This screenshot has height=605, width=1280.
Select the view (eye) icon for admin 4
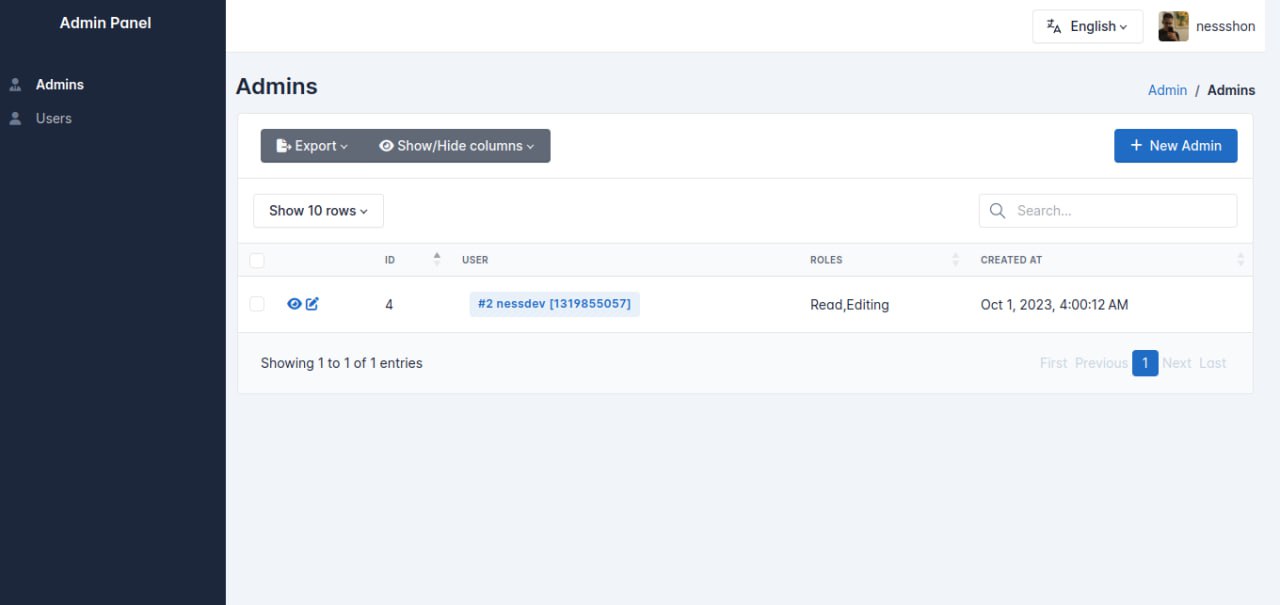293,303
